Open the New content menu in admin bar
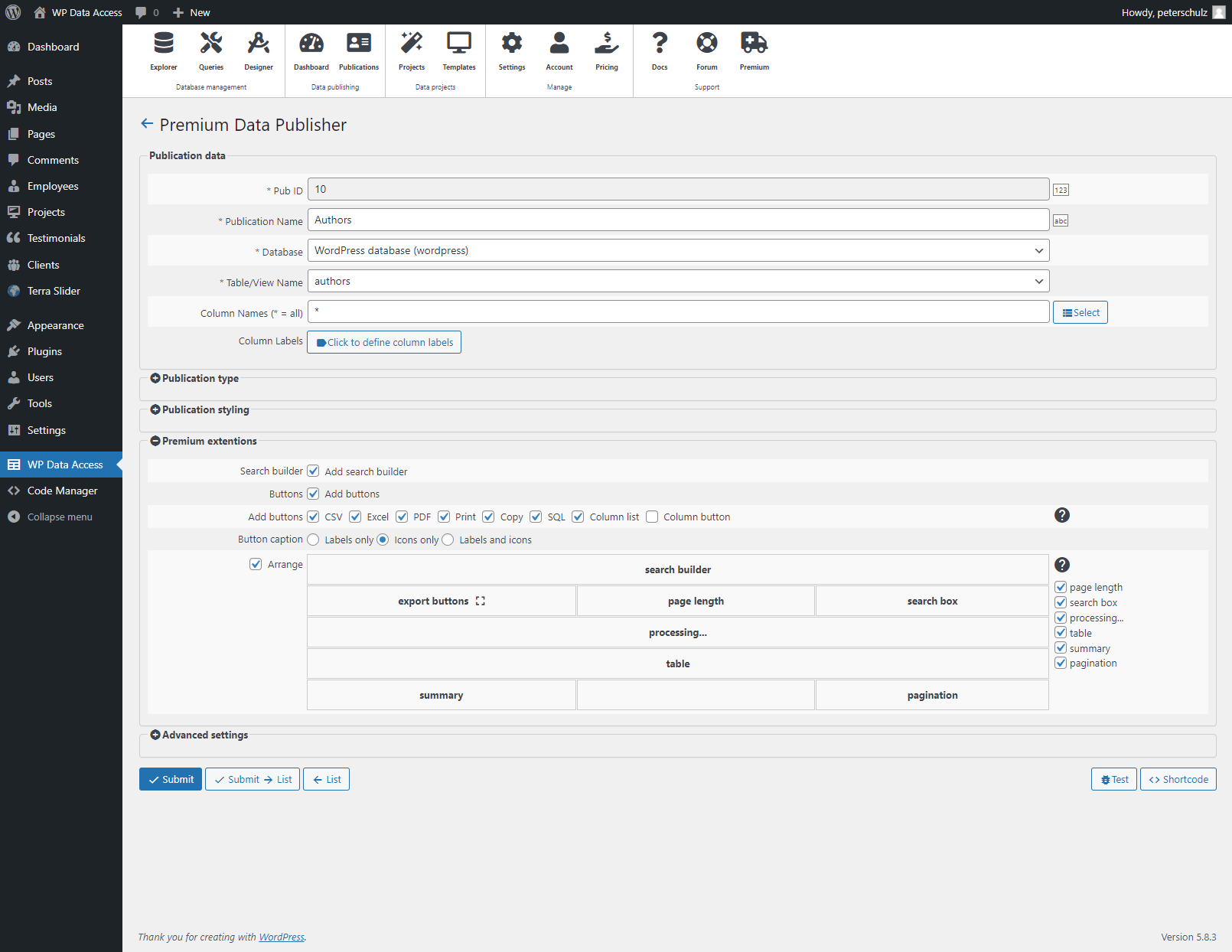 191,12
